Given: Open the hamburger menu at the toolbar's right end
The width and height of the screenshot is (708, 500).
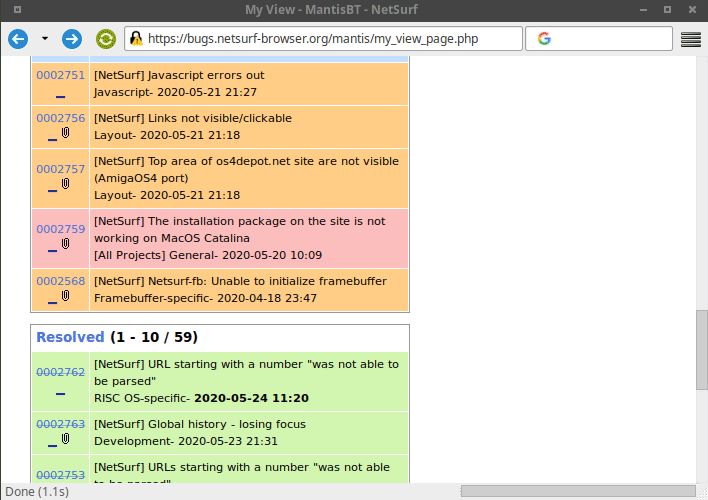Looking at the screenshot, I should tap(690, 39).
